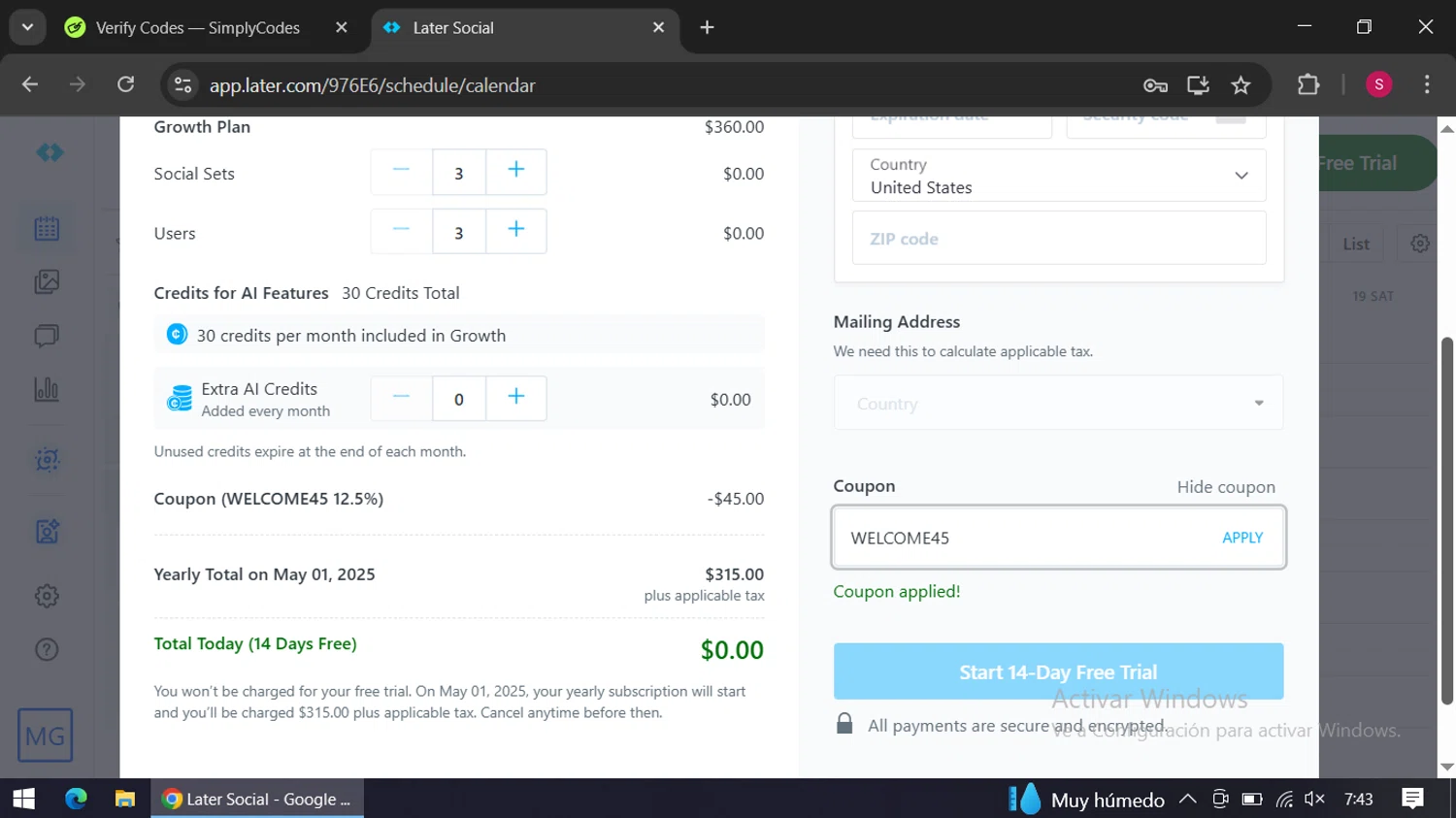Click the "30 credits per month included in Growth" text
Image resolution: width=1456 pixels, height=818 pixels.
pyautogui.click(x=350, y=336)
